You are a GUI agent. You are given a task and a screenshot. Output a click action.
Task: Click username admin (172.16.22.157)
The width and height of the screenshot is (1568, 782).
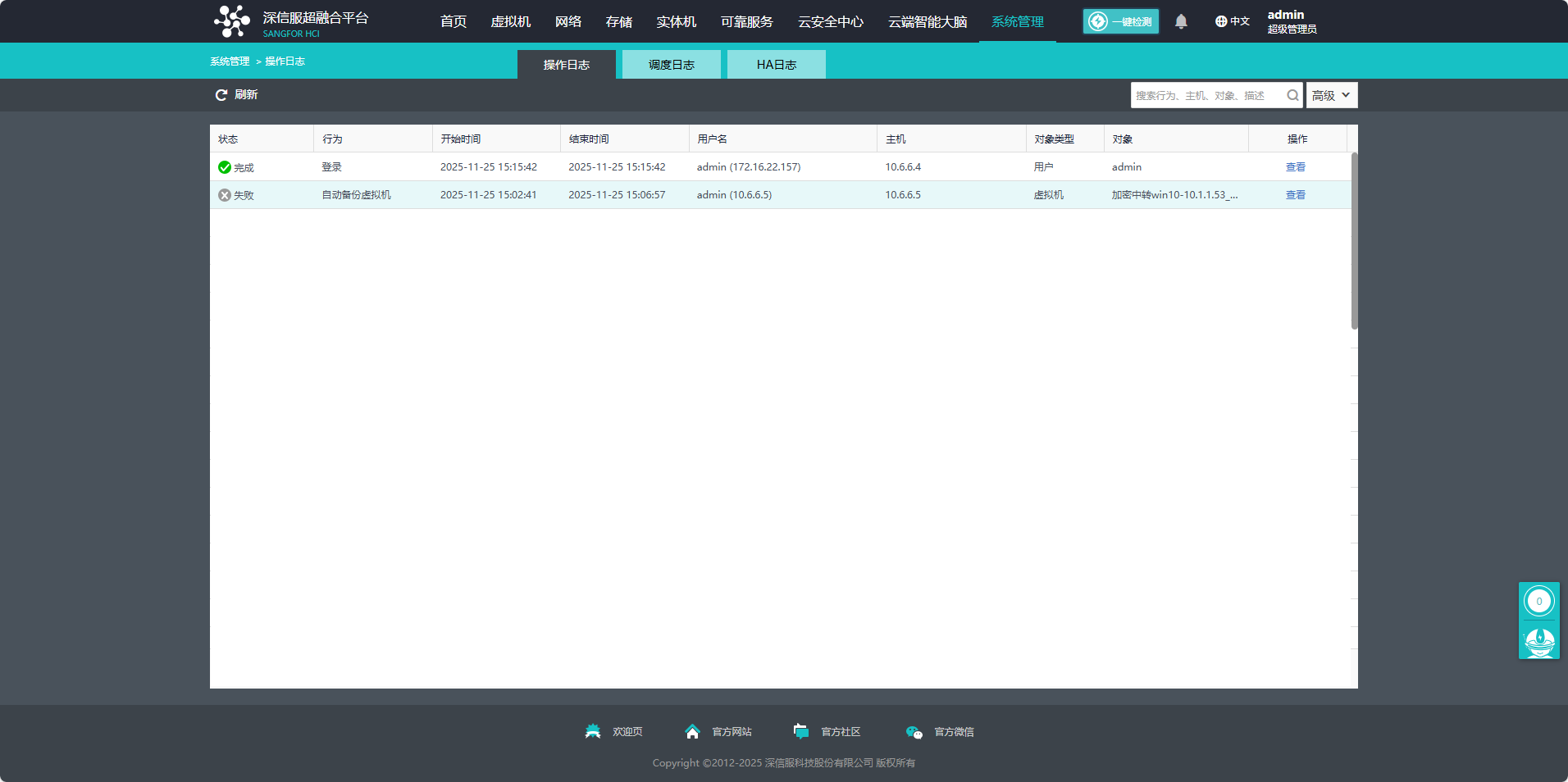click(x=749, y=167)
